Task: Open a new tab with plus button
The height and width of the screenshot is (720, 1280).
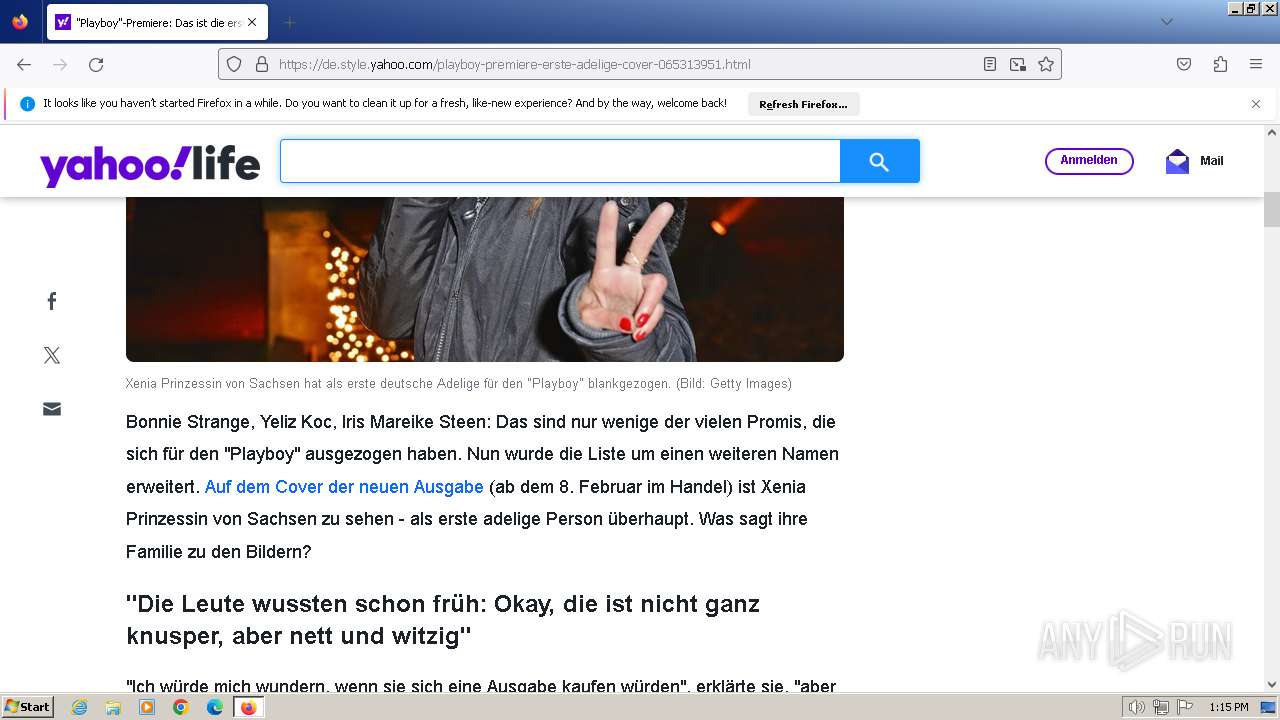Action: tap(290, 22)
